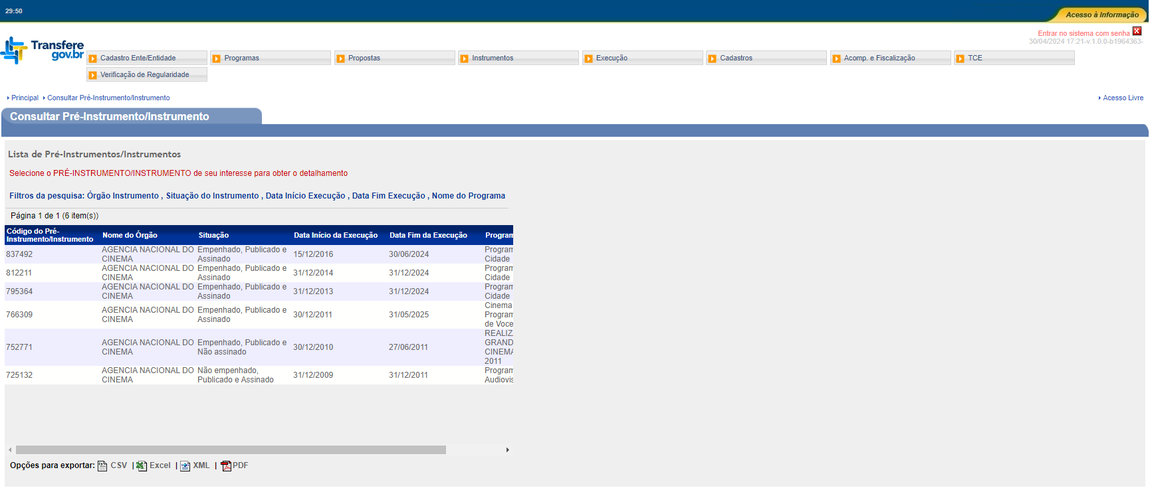The width and height of the screenshot is (1150, 490).
Task: Select instrument row with code 837492
Action: [20, 254]
